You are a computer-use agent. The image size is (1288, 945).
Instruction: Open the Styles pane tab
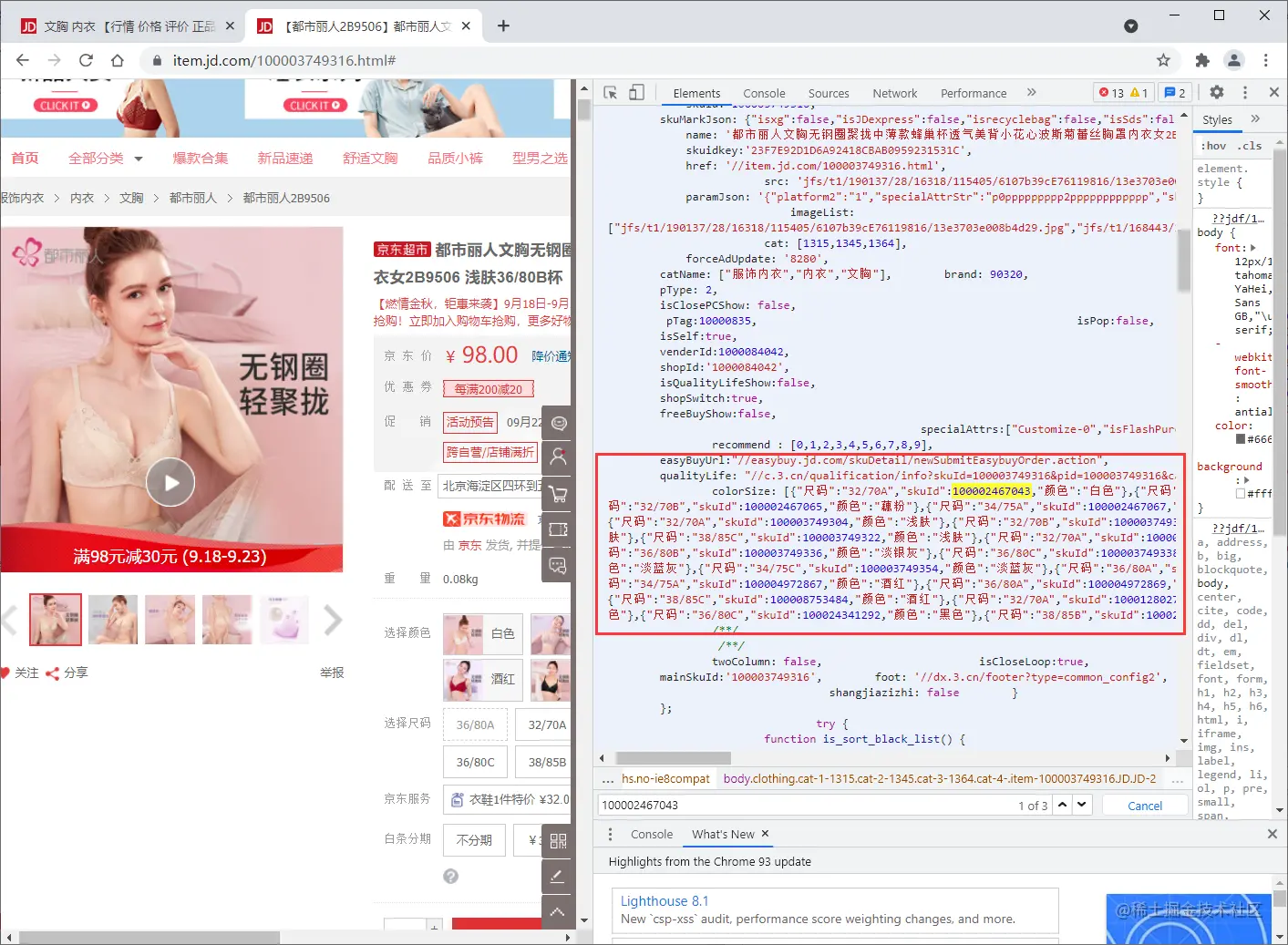point(1217,119)
